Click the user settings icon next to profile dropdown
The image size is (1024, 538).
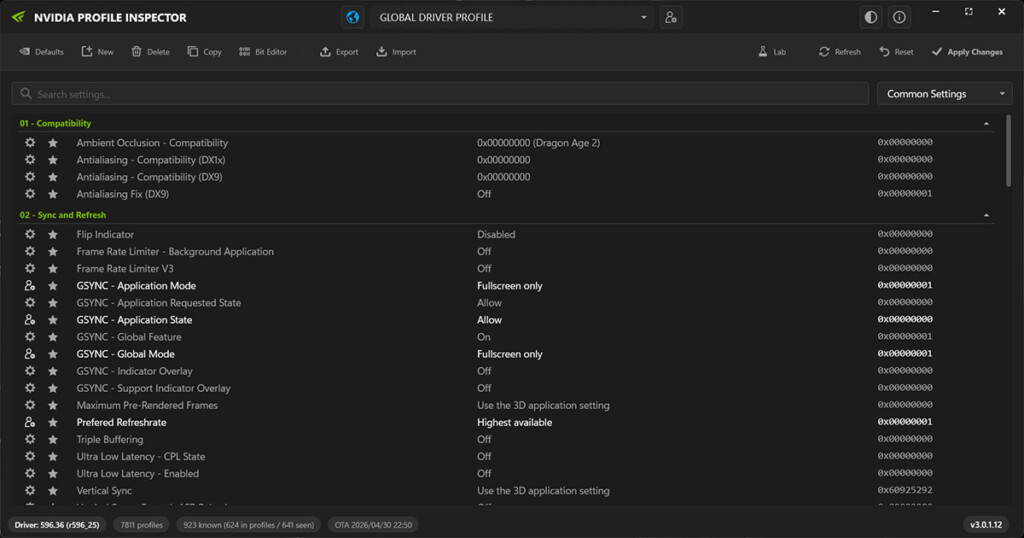click(671, 18)
